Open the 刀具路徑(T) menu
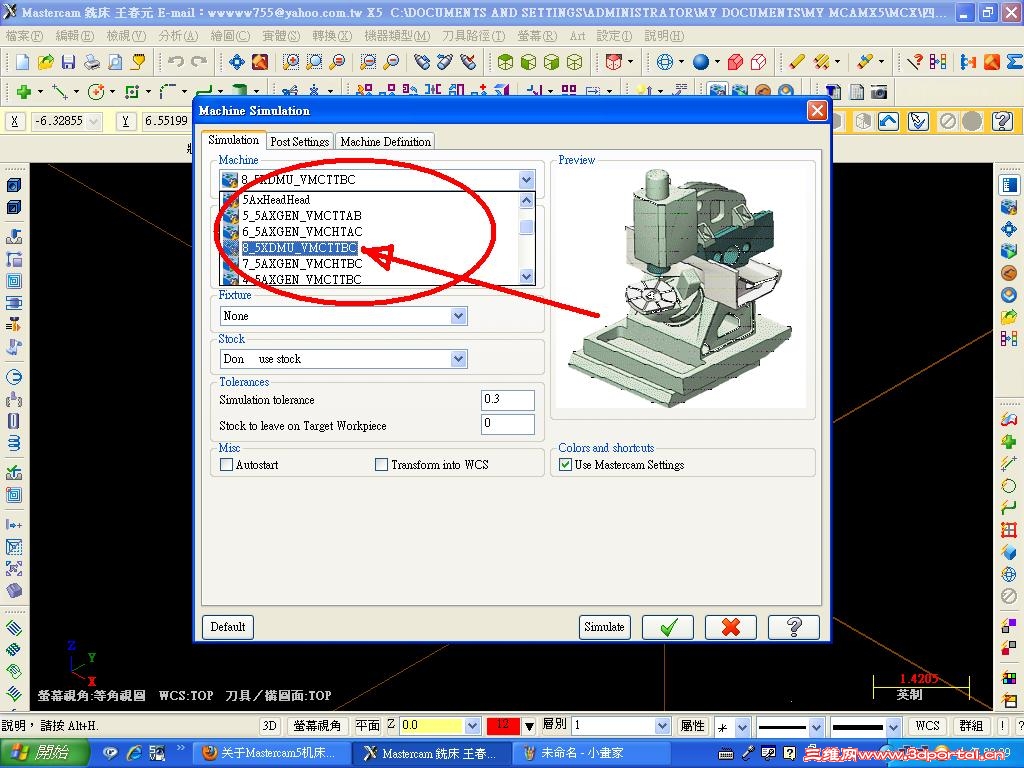The height and width of the screenshot is (768, 1024). (x=473, y=36)
